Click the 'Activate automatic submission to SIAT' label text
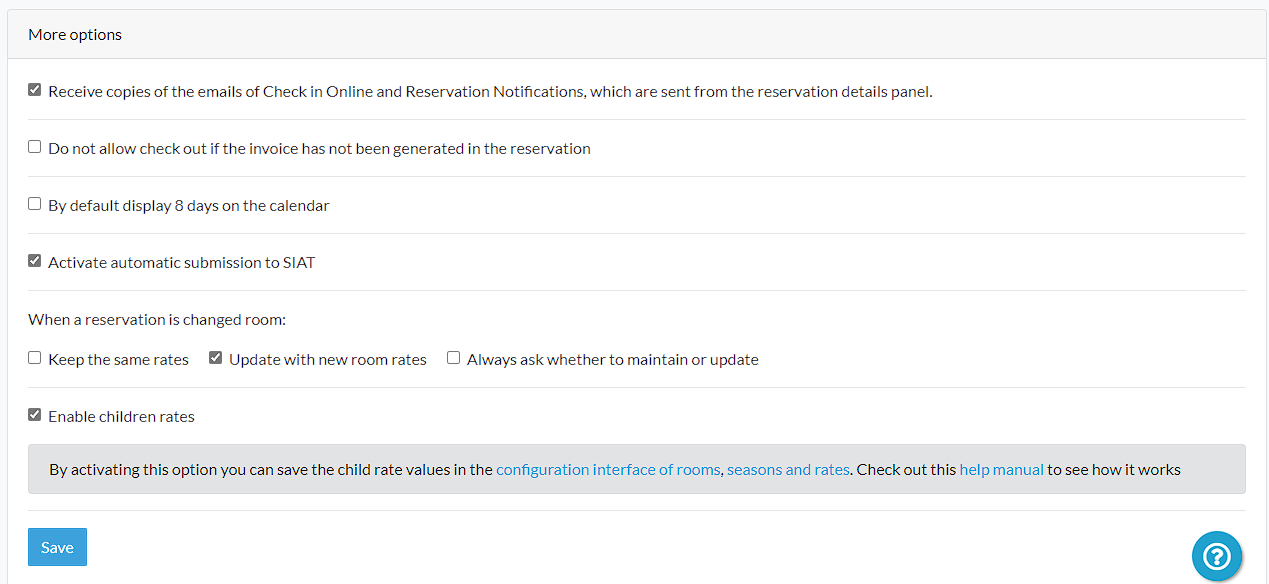 [x=181, y=263]
